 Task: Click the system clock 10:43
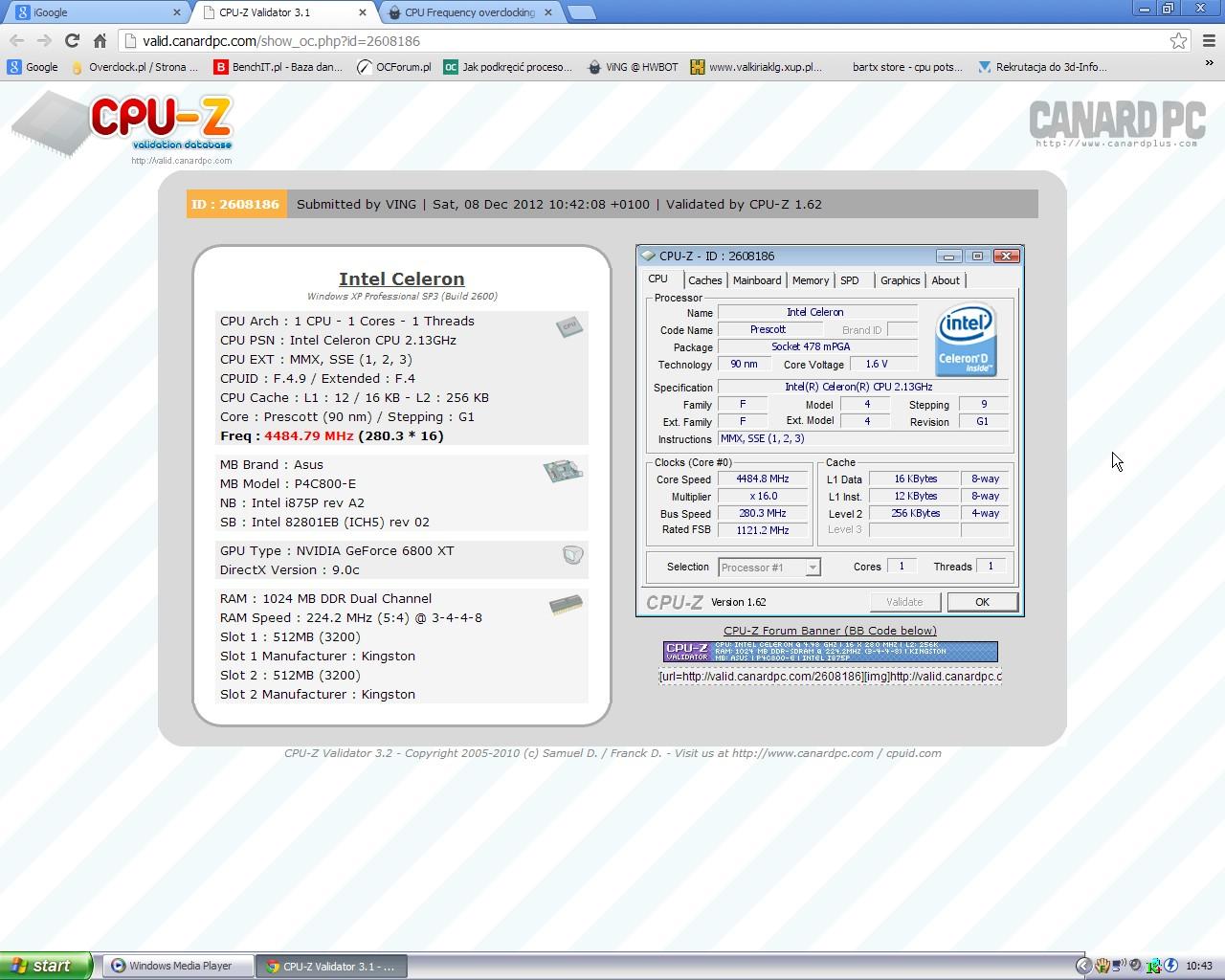coord(1199,966)
